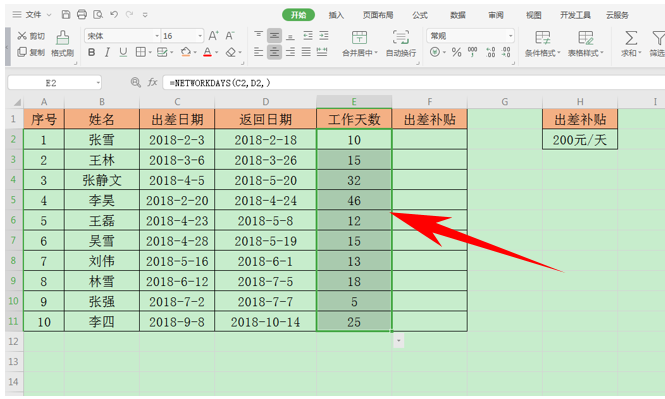Click the magnifier icon beside formula bar
Screen dimensions: 665x399
coord(136,82)
